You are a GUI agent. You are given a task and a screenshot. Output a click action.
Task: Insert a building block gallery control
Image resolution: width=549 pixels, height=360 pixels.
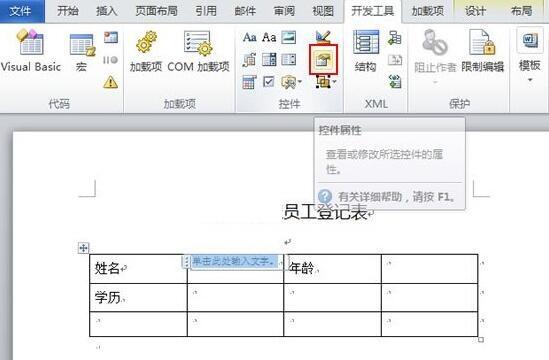249,60
